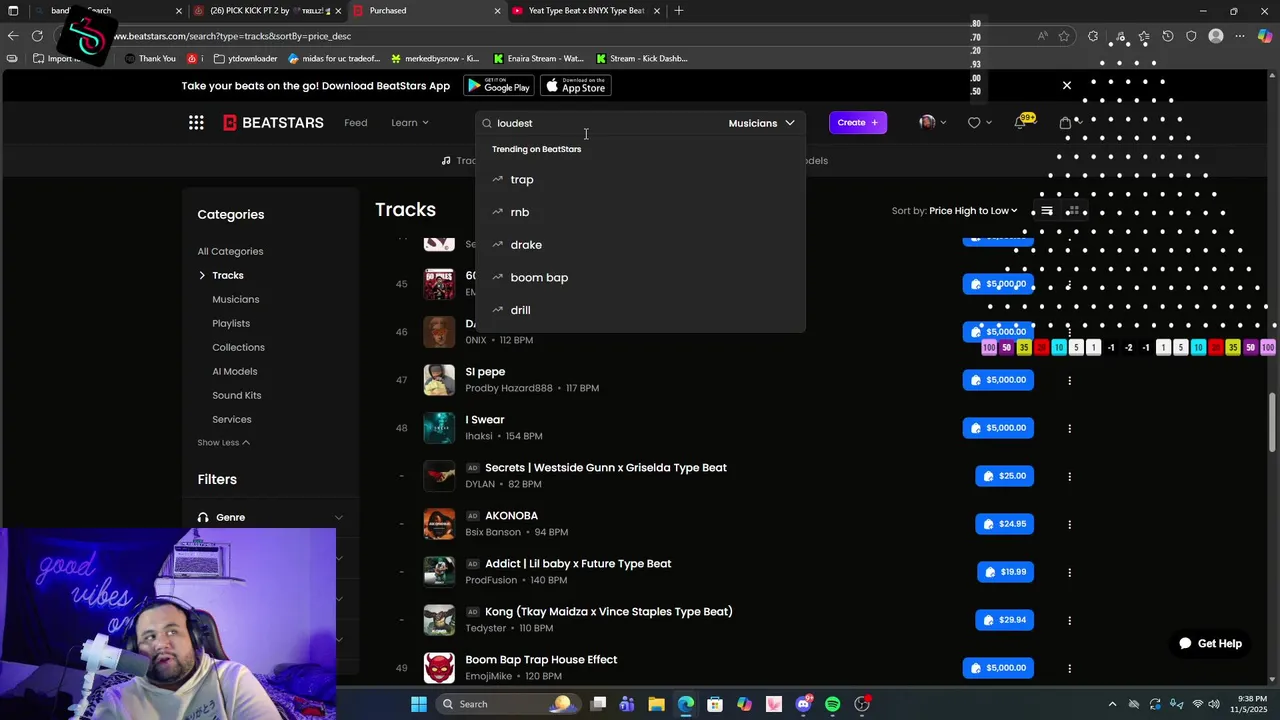Buy AKONOBA for $24.95
1280x720 pixels.
(x=1004, y=524)
